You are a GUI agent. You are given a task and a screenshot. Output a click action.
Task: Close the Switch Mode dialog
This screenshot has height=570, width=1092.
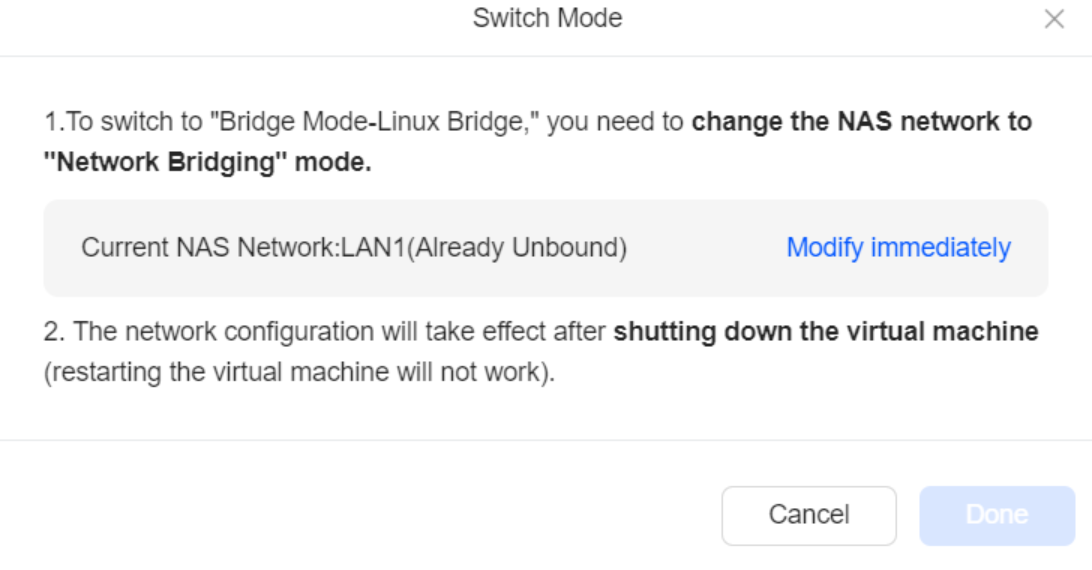pyautogui.click(x=1054, y=19)
